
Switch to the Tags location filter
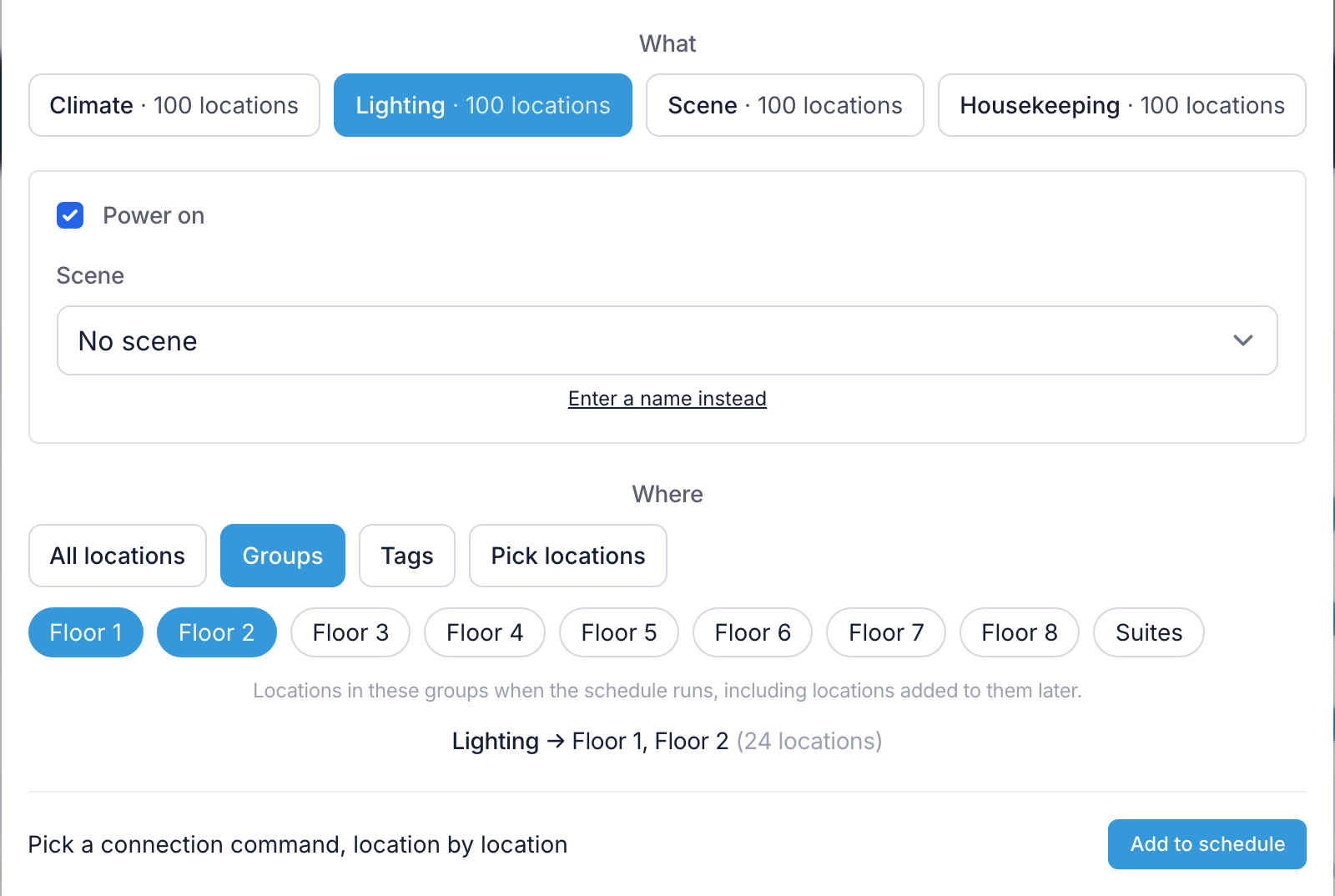(x=407, y=556)
